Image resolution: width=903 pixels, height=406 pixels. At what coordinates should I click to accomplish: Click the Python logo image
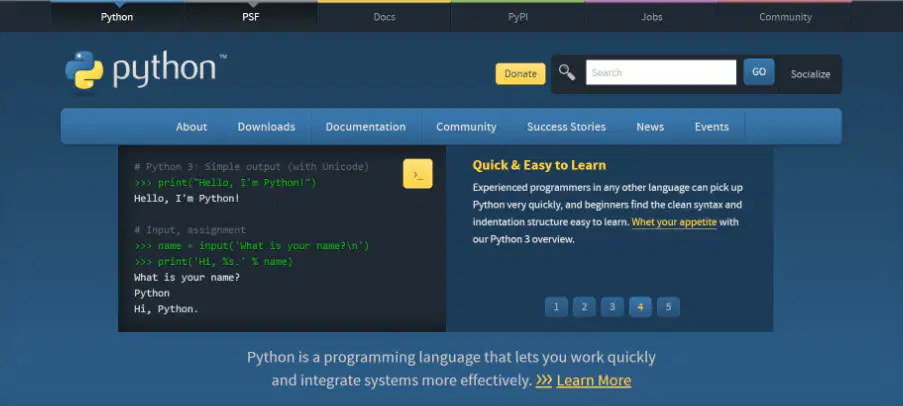146,70
